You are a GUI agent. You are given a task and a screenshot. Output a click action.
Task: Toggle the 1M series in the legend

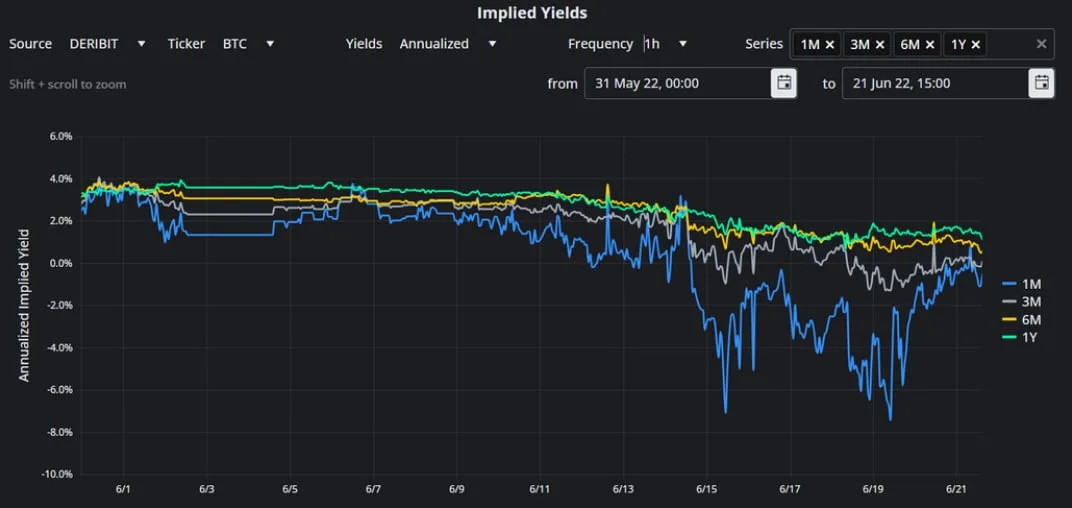coord(1019,284)
